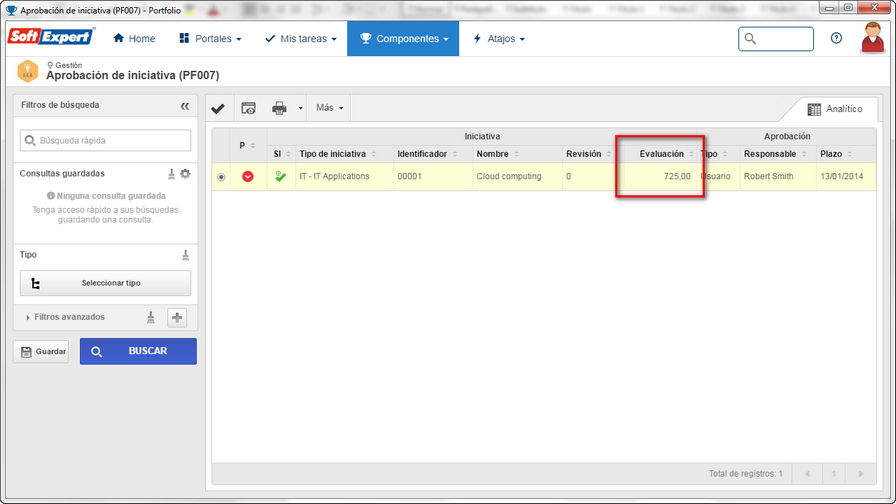Viewport: 896px width, 504px height.
Task: Click the approve checkmark toolbar icon
Action: tap(218, 108)
